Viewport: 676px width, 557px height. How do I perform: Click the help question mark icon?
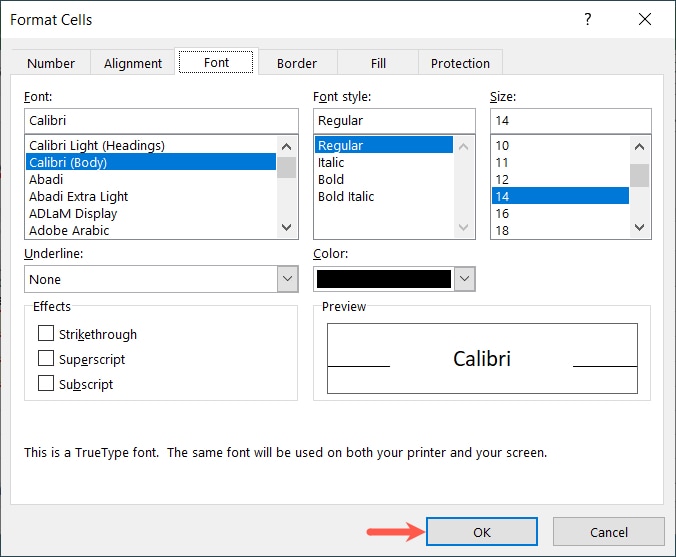point(588,19)
